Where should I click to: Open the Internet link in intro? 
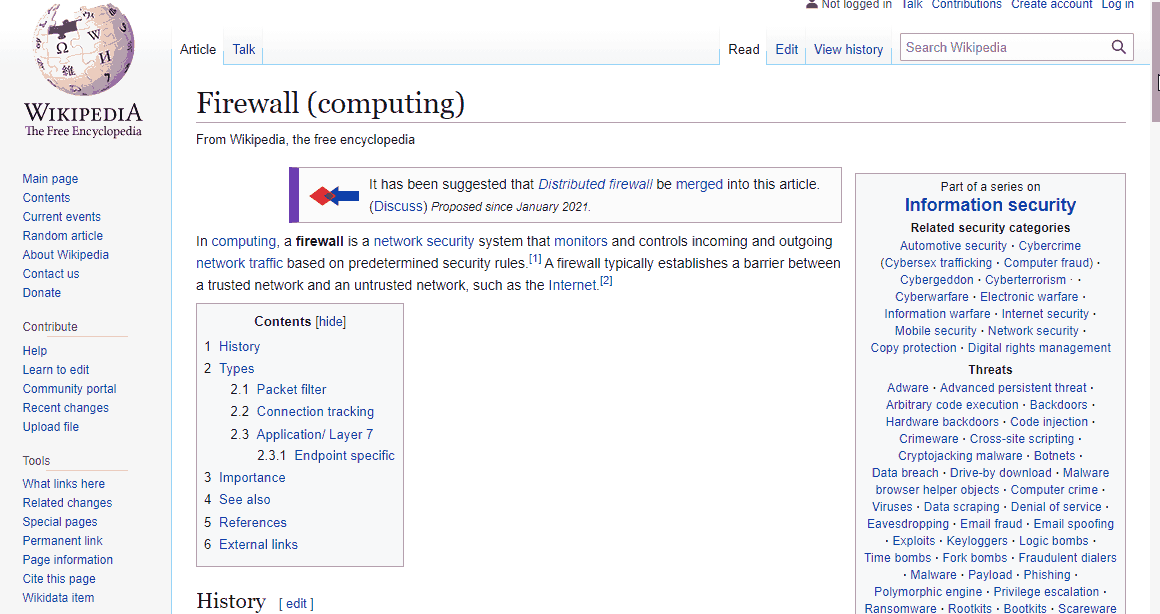573,286
